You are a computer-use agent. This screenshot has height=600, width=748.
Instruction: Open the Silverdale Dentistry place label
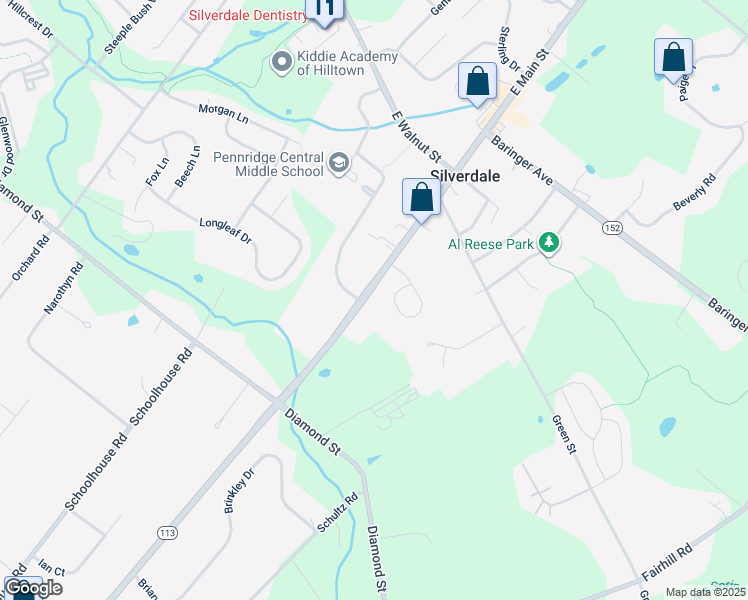248,15
